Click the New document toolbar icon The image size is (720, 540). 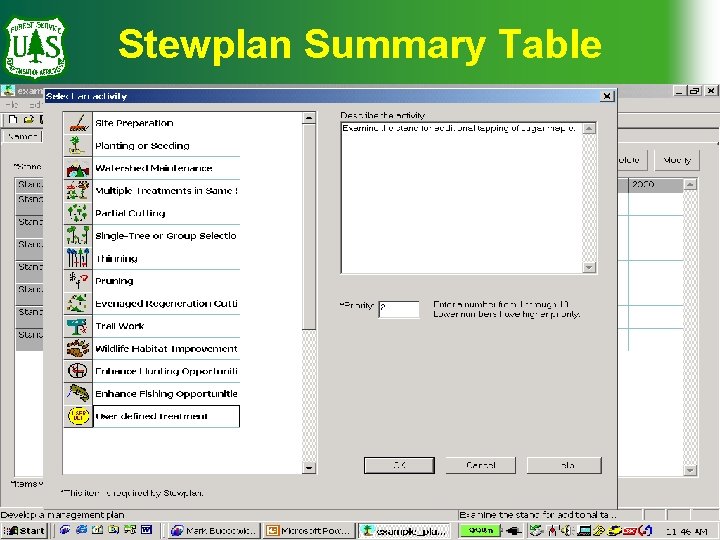[13, 120]
